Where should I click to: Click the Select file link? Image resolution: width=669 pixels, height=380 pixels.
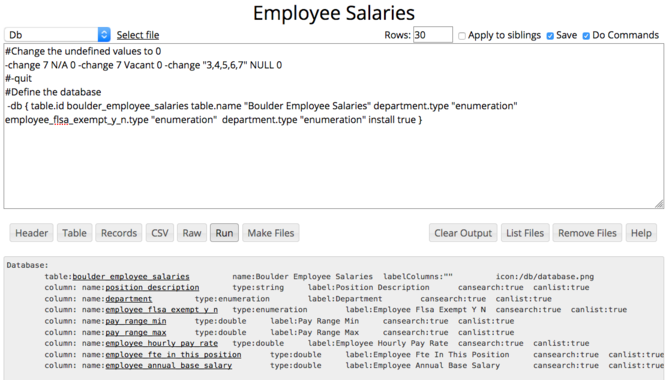138,35
